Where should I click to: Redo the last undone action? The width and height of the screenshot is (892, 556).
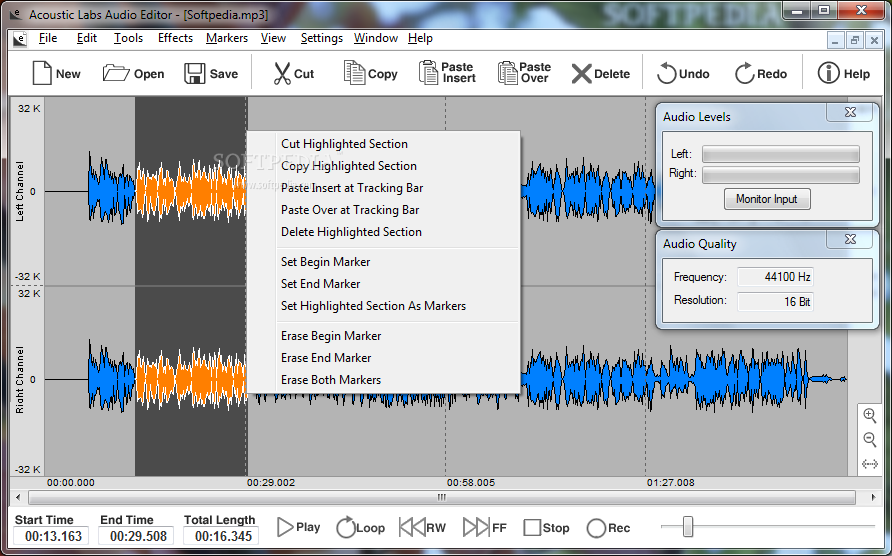coord(761,73)
